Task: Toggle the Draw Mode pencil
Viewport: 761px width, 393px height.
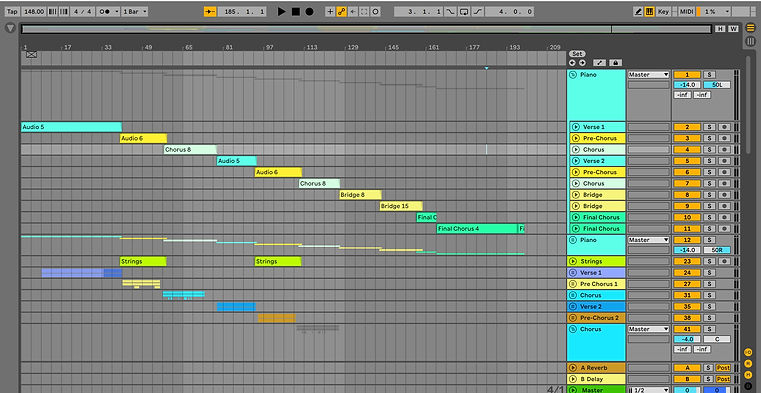Action: (638, 12)
